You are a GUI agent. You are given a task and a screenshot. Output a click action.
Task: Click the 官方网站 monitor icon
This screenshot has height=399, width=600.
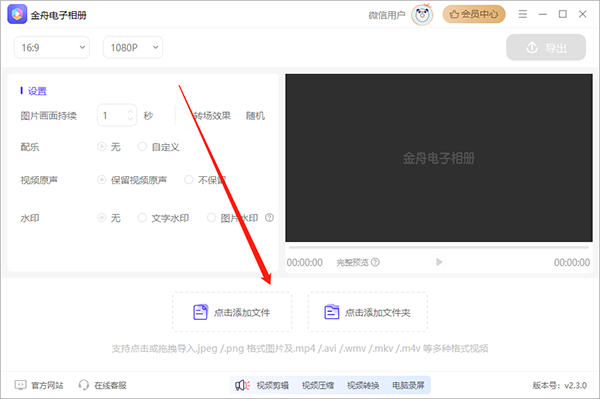(21, 385)
